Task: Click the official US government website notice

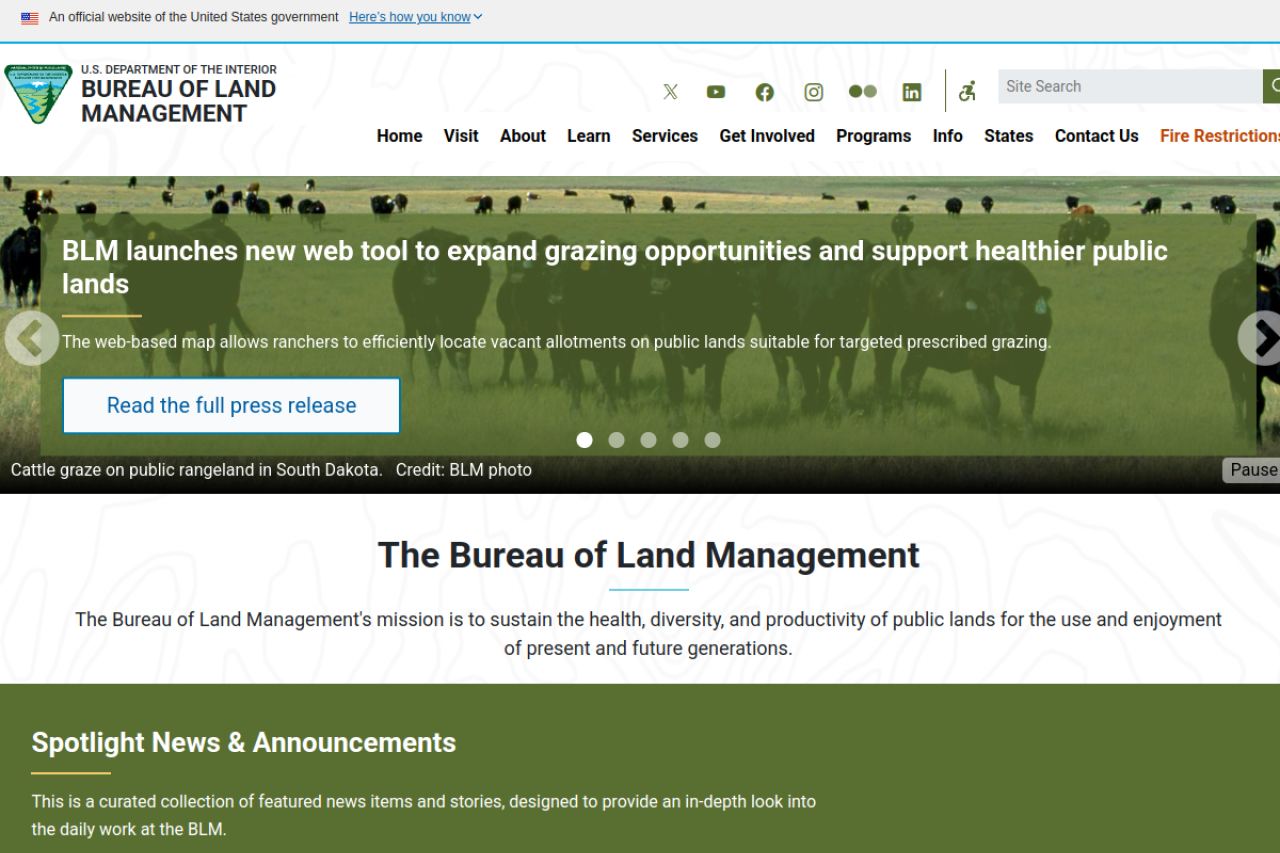Action: [x=194, y=17]
